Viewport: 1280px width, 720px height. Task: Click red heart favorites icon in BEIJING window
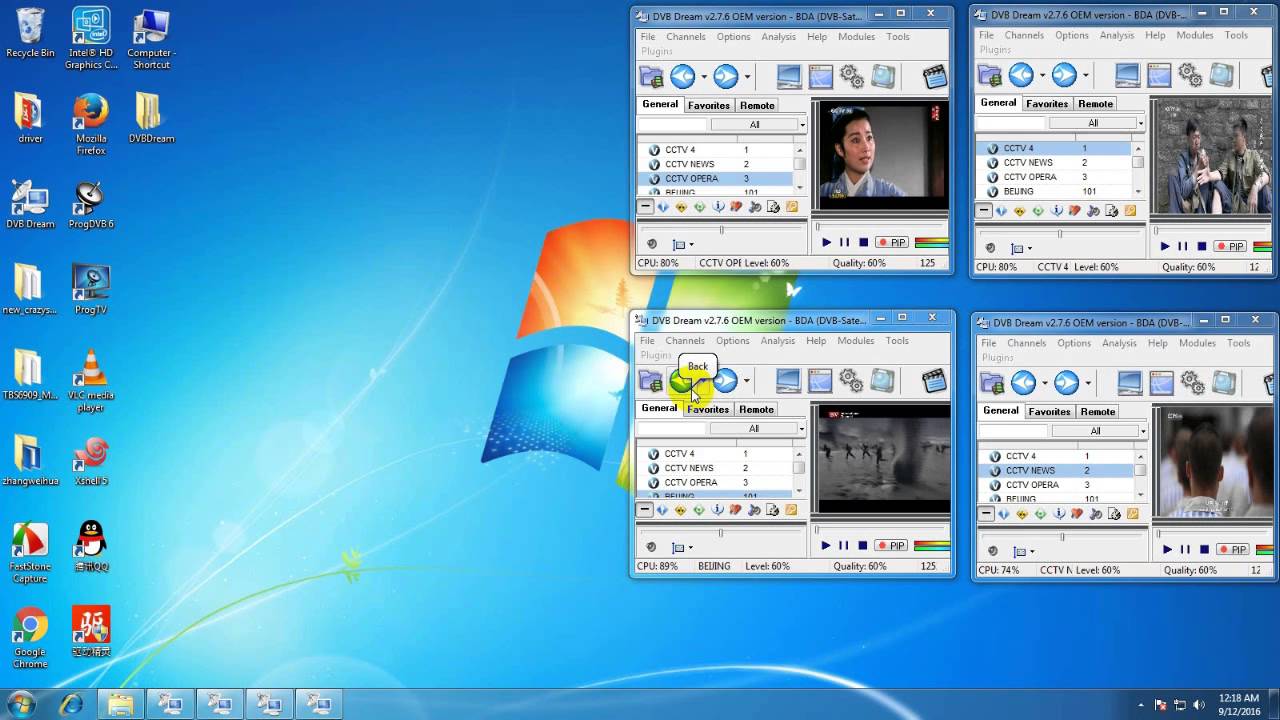pos(736,510)
